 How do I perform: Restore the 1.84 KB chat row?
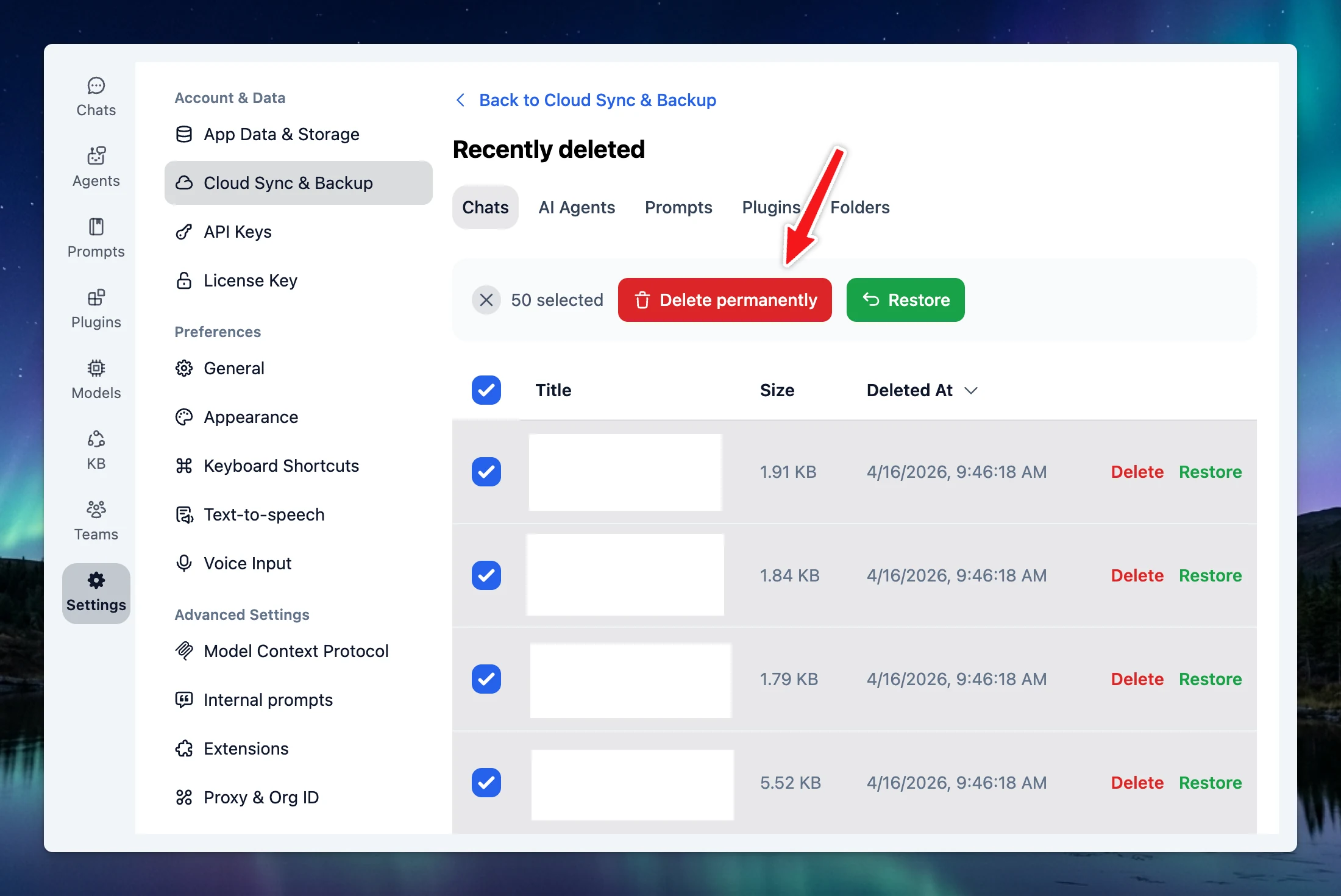pos(1211,575)
